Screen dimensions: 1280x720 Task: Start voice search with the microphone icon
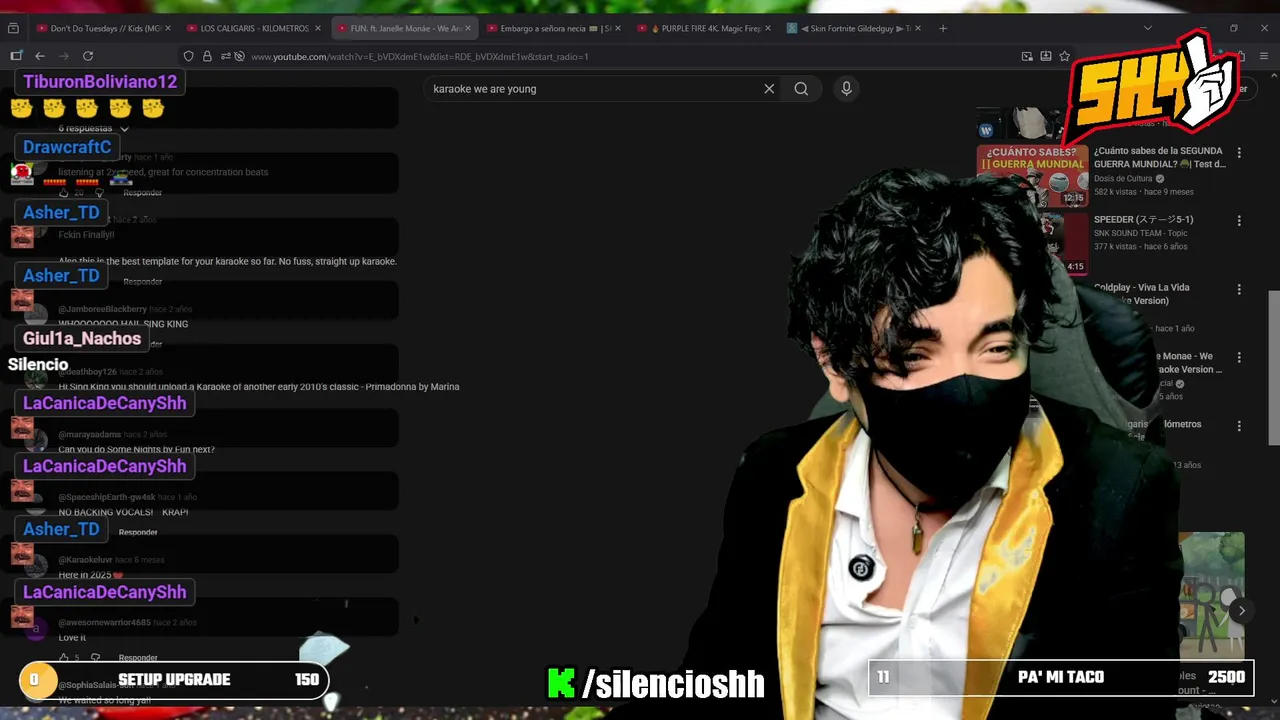click(x=846, y=89)
